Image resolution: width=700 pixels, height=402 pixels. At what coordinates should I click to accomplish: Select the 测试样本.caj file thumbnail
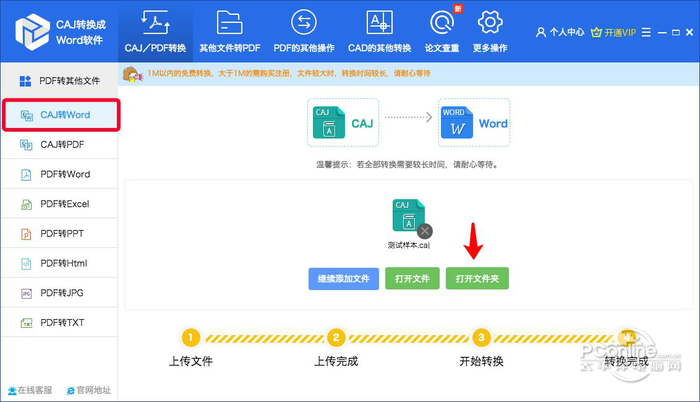coord(408,215)
